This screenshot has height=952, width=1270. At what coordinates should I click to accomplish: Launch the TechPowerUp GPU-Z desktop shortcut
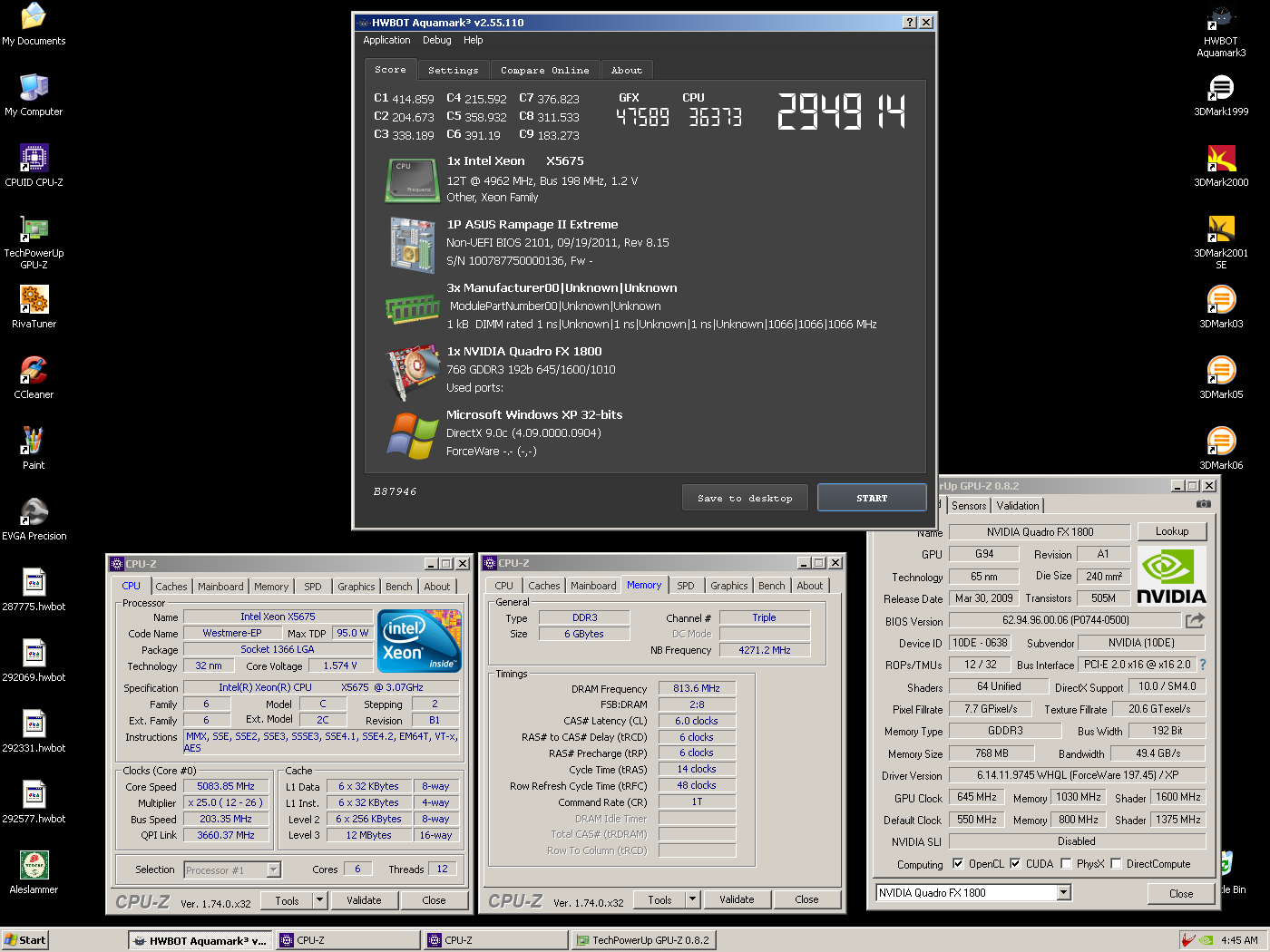(34, 242)
